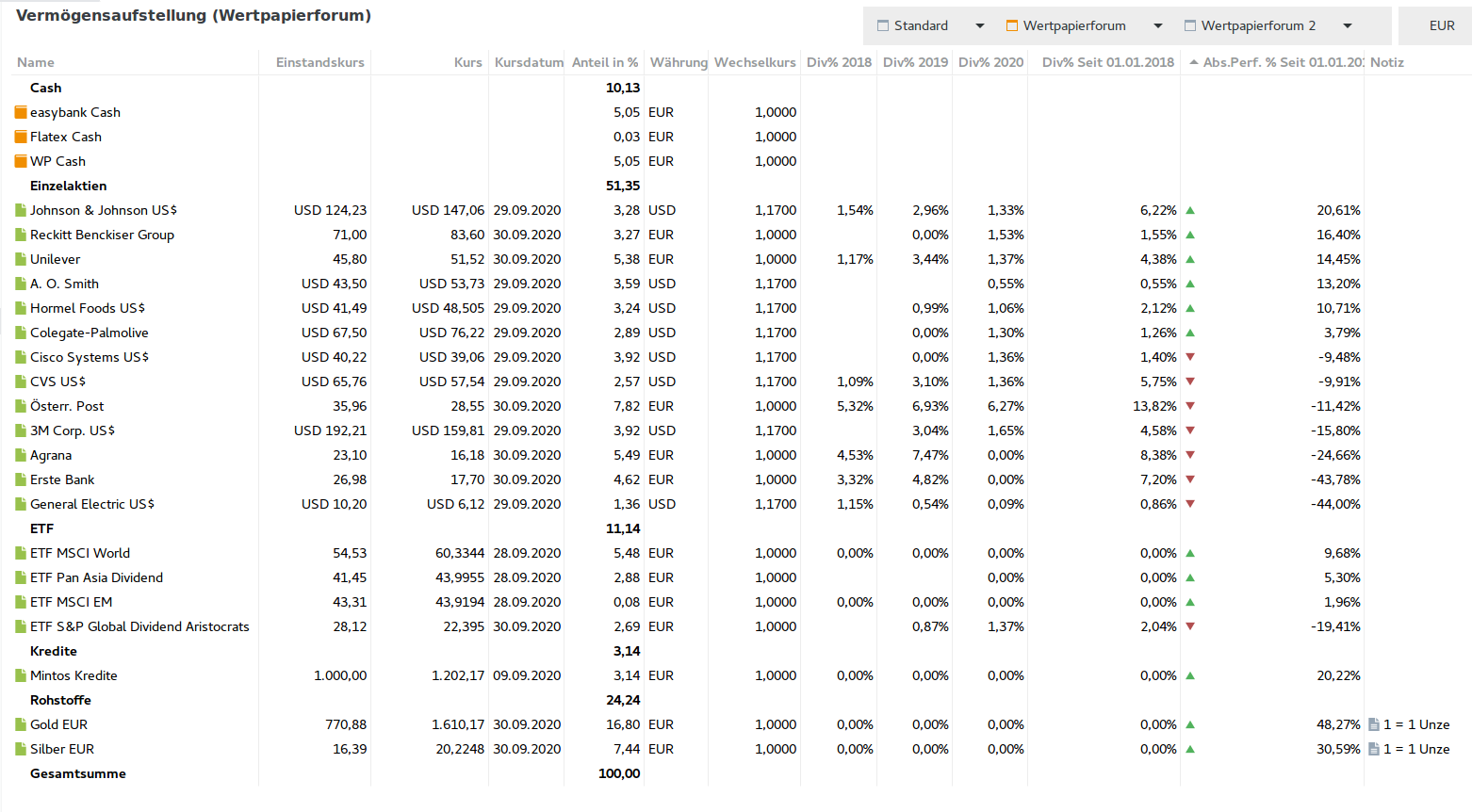Click the Wechselkurs column header
This screenshot has width=1472, height=812.
[755, 62]
